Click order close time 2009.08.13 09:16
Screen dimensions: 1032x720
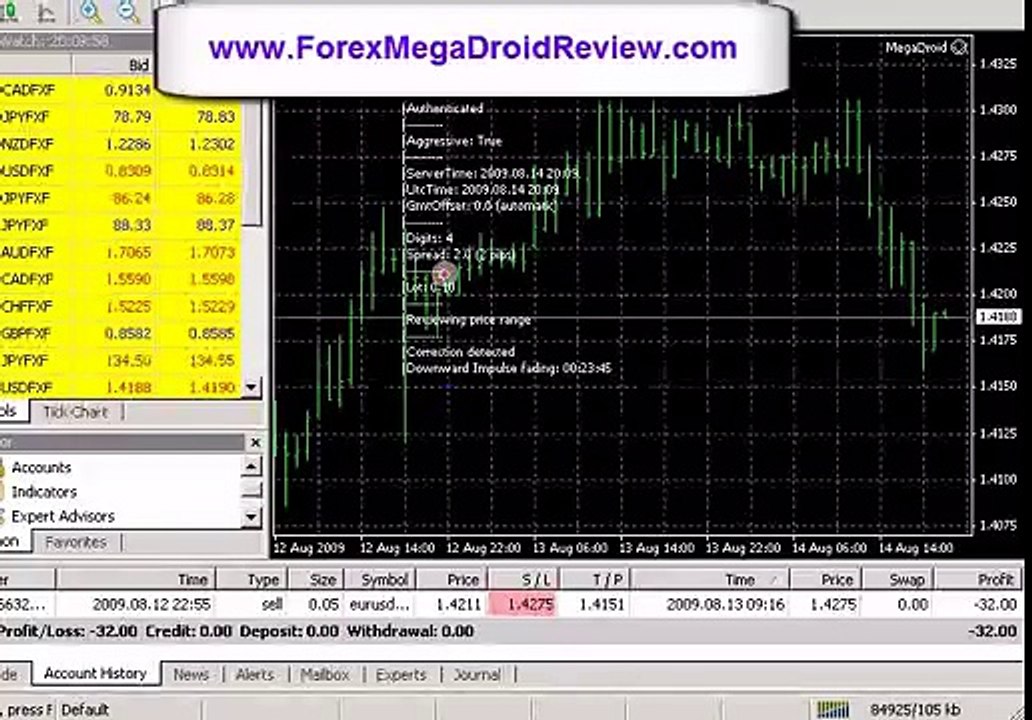point(725,604)
